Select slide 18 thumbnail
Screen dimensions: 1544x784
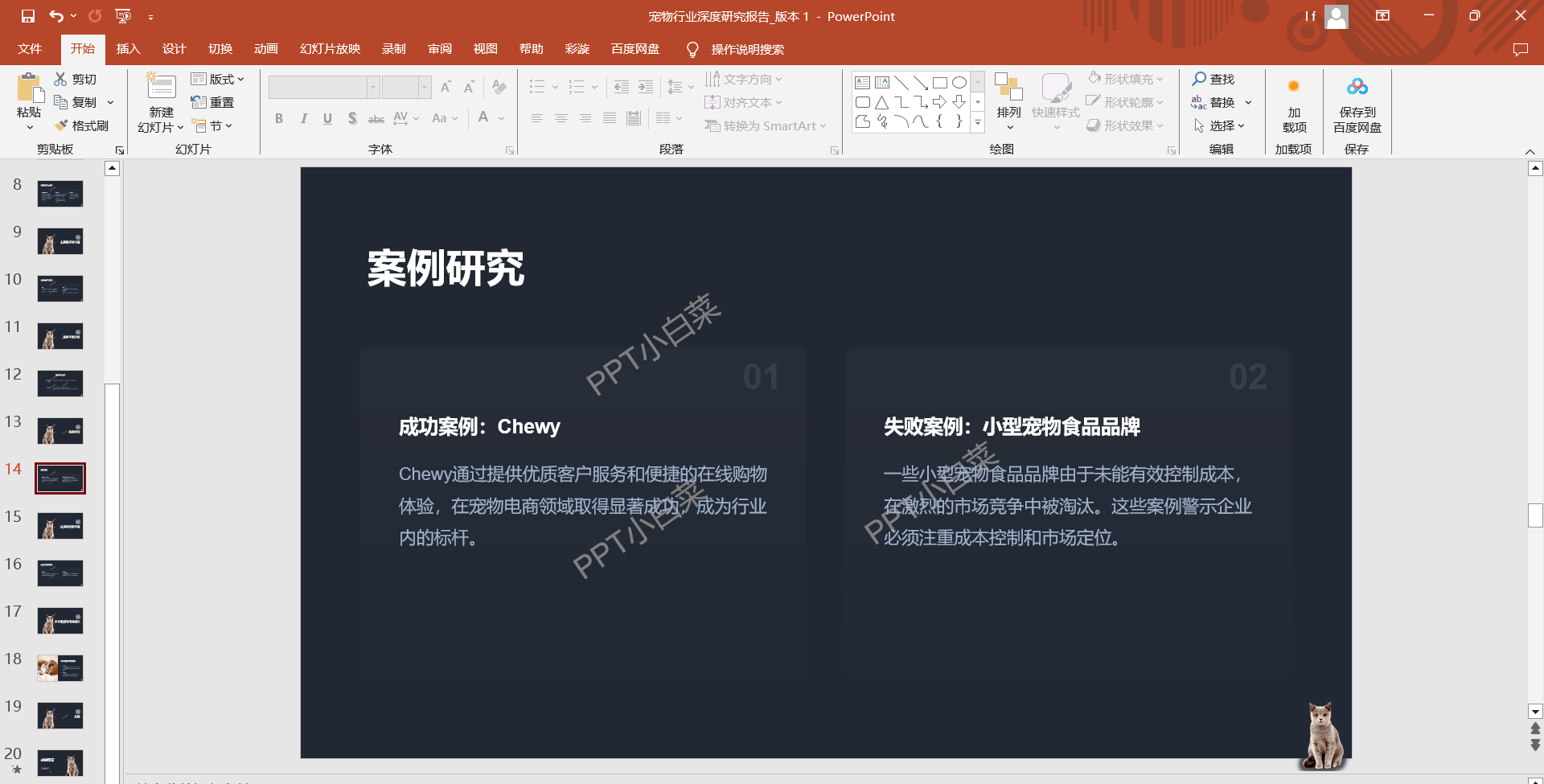point(60,668)
